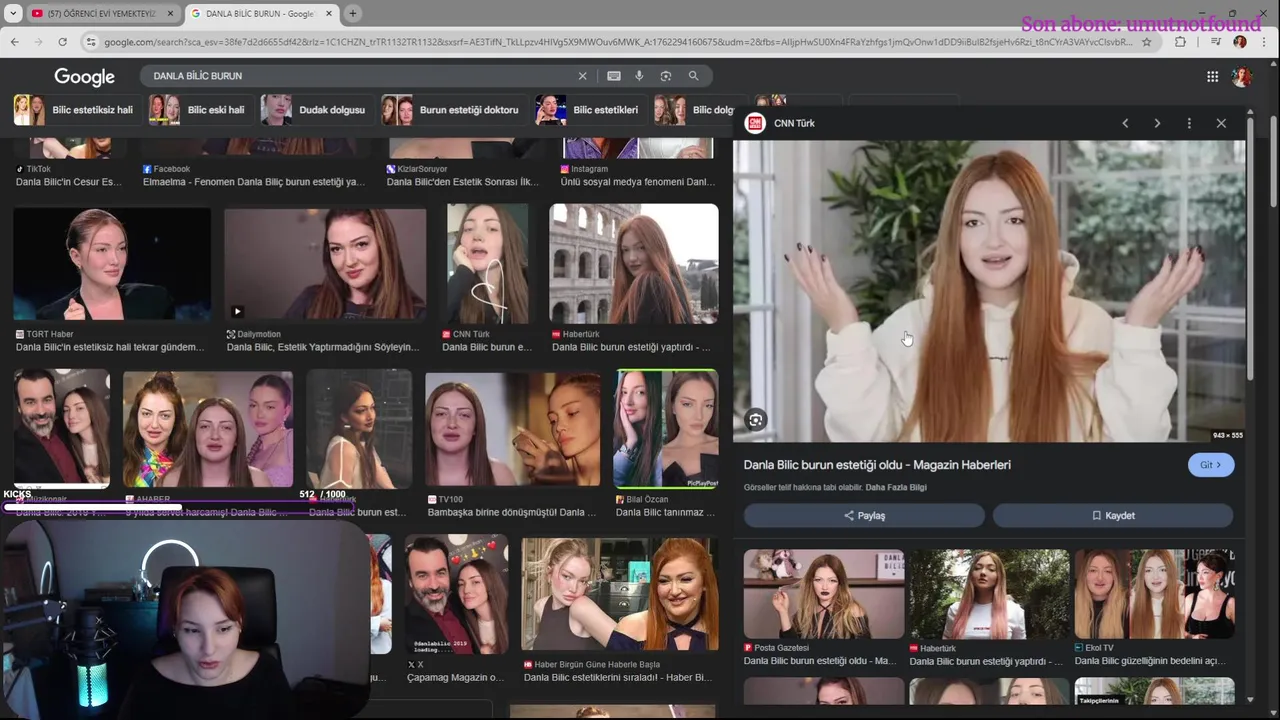The height and width of the screenshot is (720, 1280).
Task: Open the Habertürk Colosseum image result
Action: pos(633,264)
